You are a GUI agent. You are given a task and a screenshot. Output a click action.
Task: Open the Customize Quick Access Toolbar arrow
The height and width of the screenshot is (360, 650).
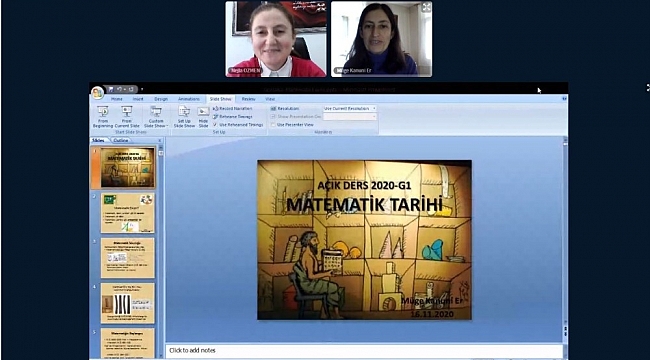[x=142, y=89]
